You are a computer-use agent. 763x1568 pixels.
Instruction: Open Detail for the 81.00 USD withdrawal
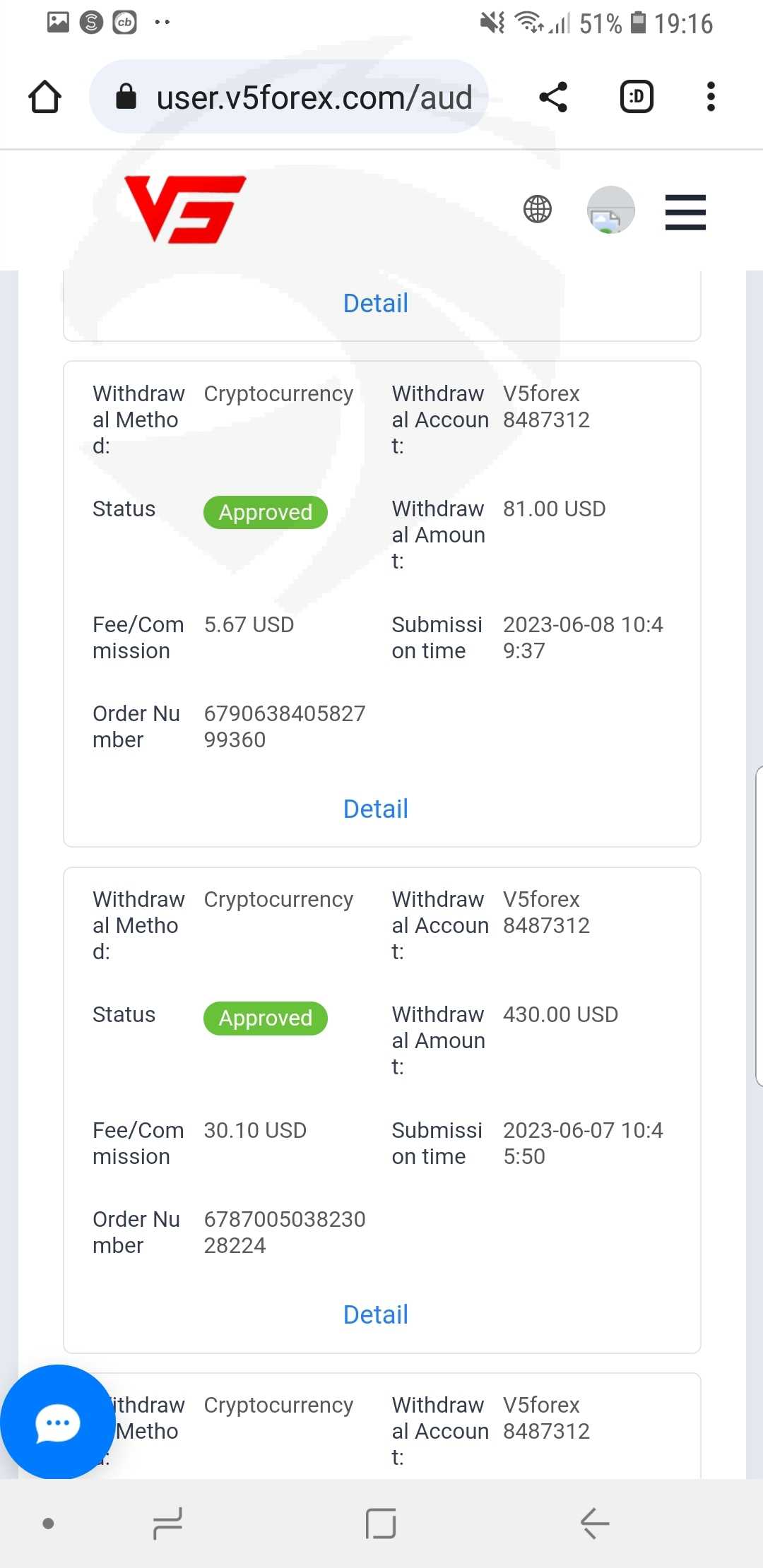tap(375, 809)
